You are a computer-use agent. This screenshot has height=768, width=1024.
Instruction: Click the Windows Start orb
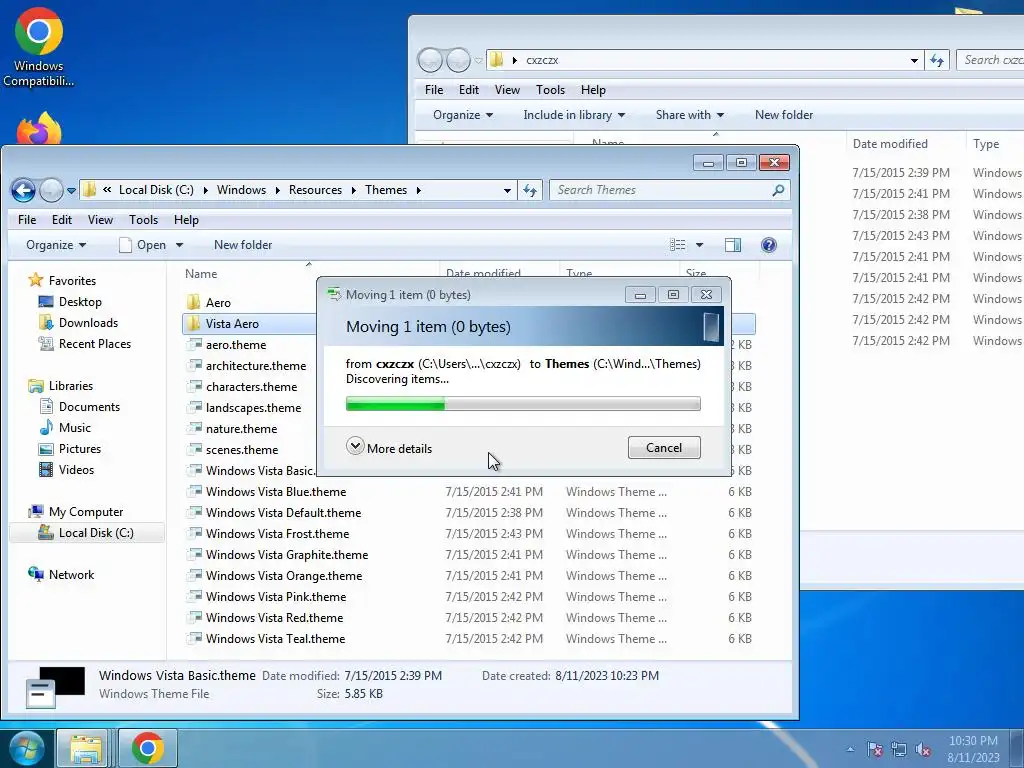26,748
